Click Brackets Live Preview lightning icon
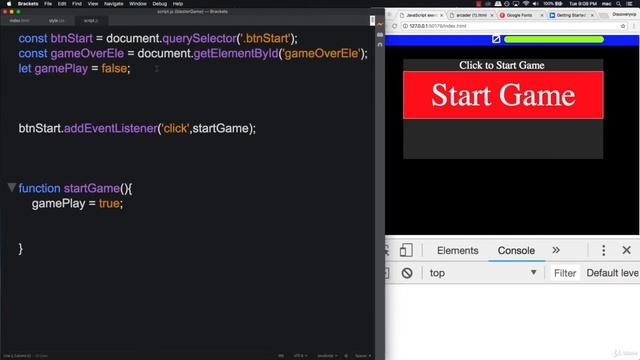Image resolution: width=640 pixels, height=360 pixels. [x=380, y=24]
